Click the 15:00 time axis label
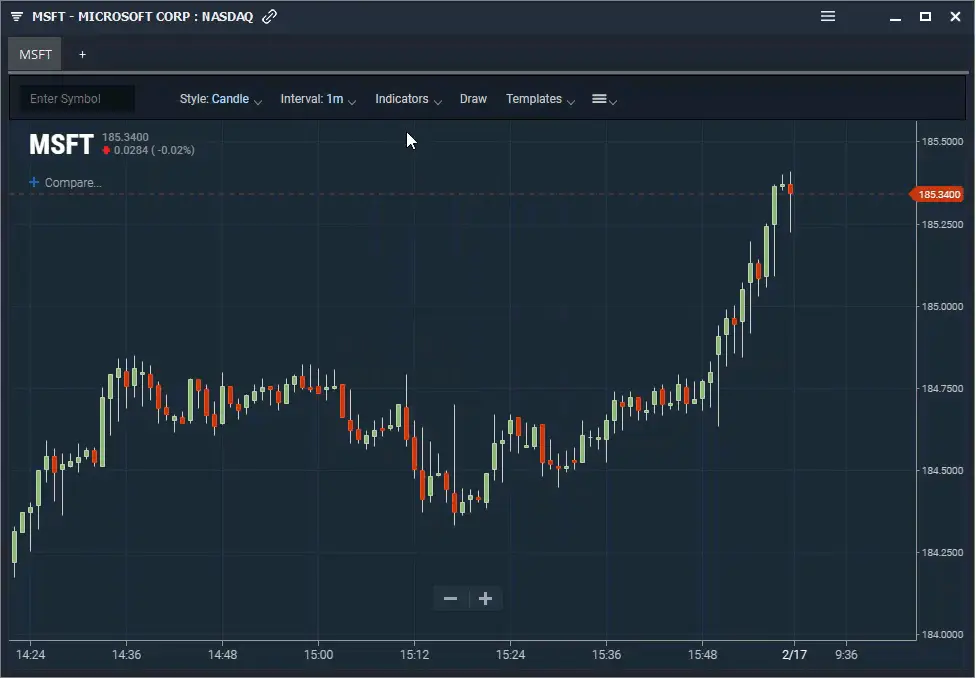Screen dimensions: 976x678 [x=318, y=654]
